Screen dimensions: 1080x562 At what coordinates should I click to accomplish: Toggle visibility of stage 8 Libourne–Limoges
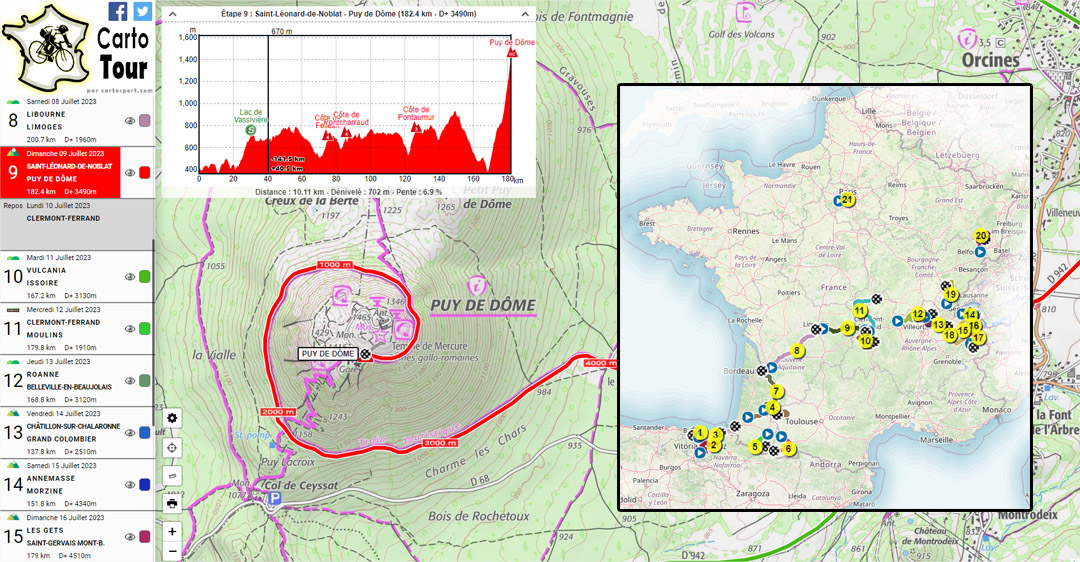click(130, 121)
